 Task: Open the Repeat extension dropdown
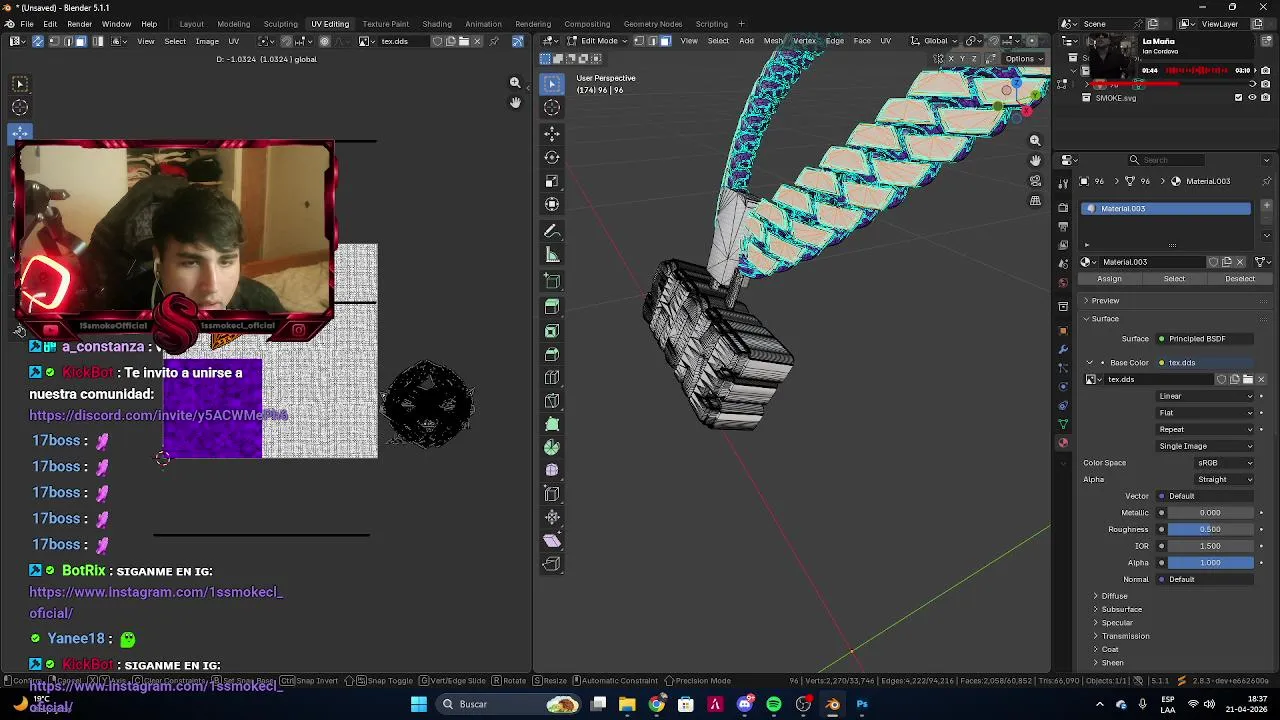(x=1206, y=429)
